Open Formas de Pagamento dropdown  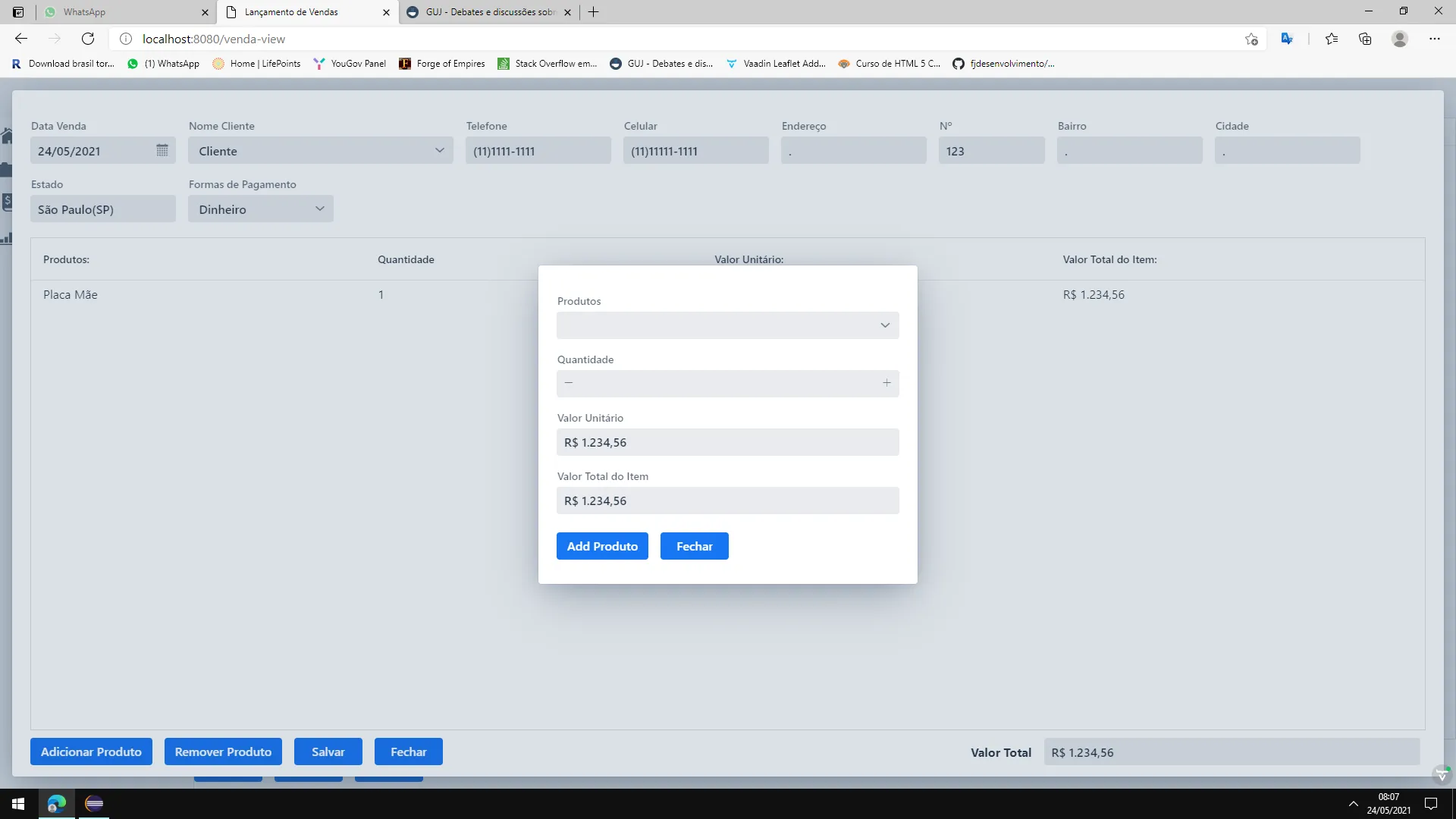click(x=319, y=209)
